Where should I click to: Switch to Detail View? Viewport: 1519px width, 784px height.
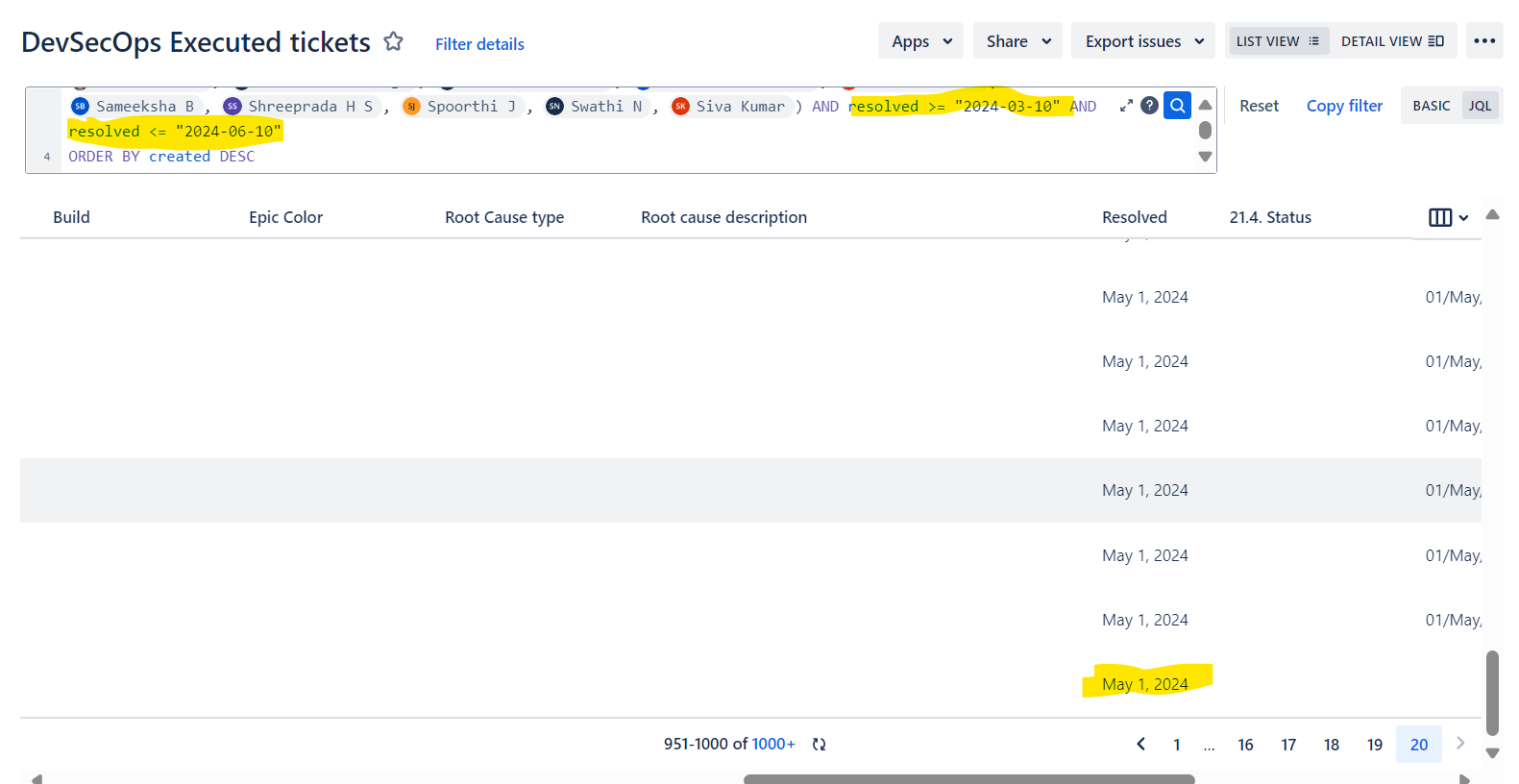[x=1392, y=41]
